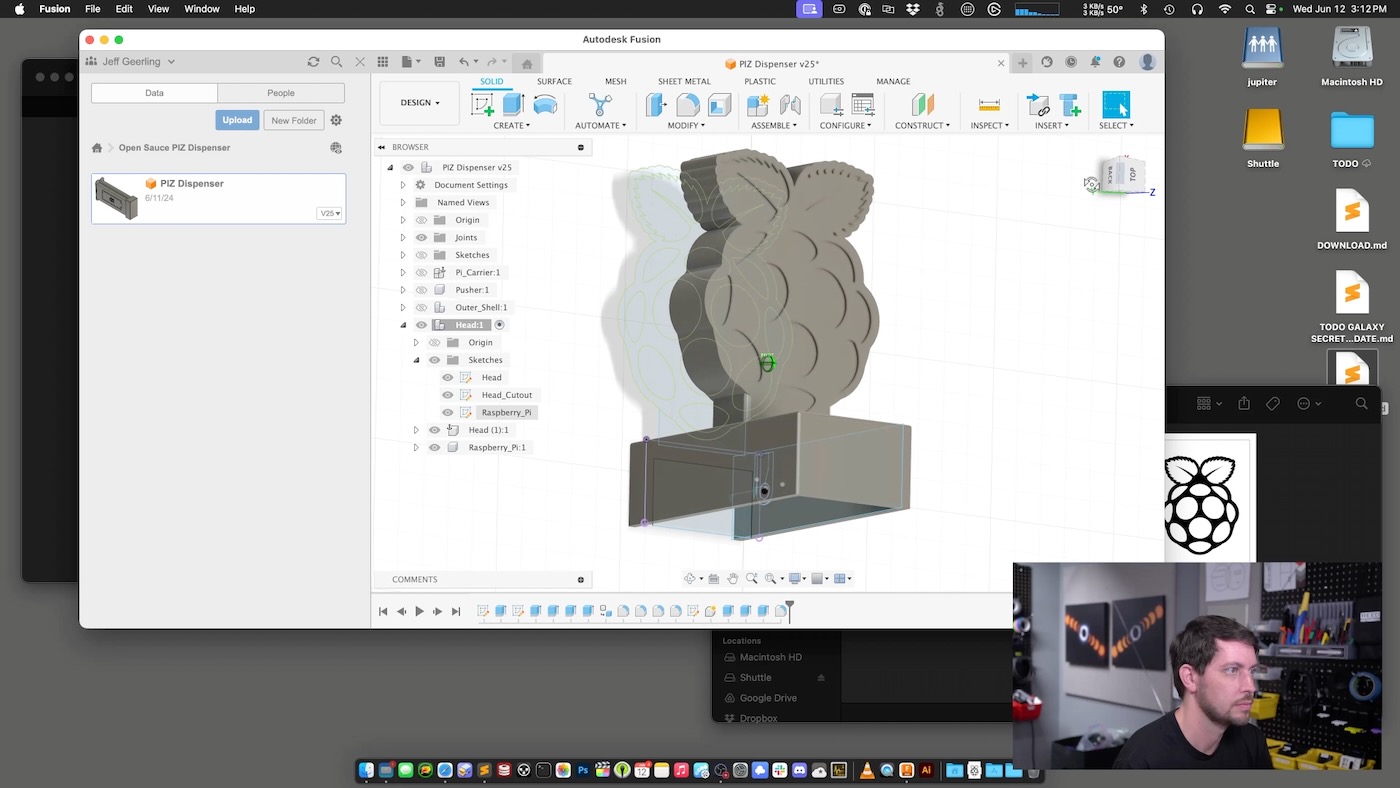Open the PIZ Dispenser thumbnail
Viewport: 1400px width, 788px height.
click(117, 198)
